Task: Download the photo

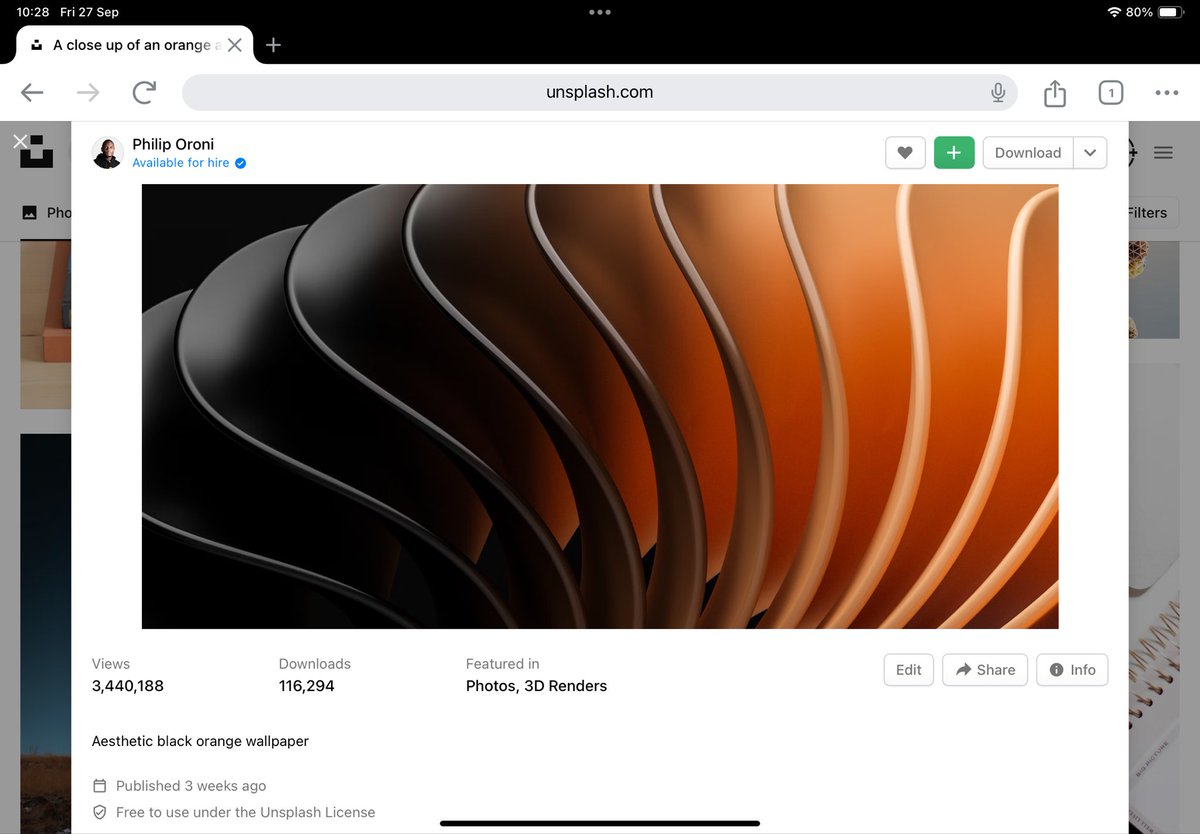Action: [1028, 153]
